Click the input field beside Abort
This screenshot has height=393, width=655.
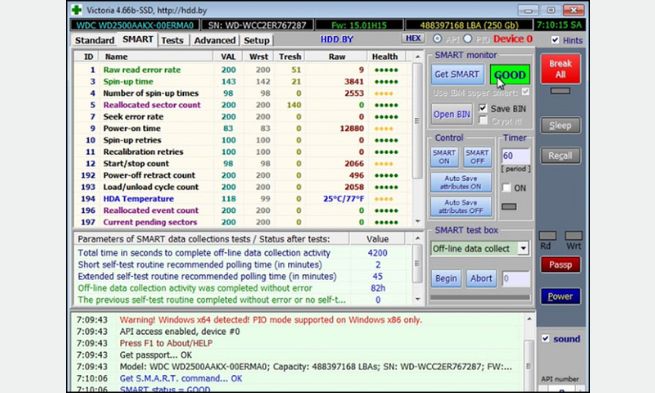tap(516, 279)
